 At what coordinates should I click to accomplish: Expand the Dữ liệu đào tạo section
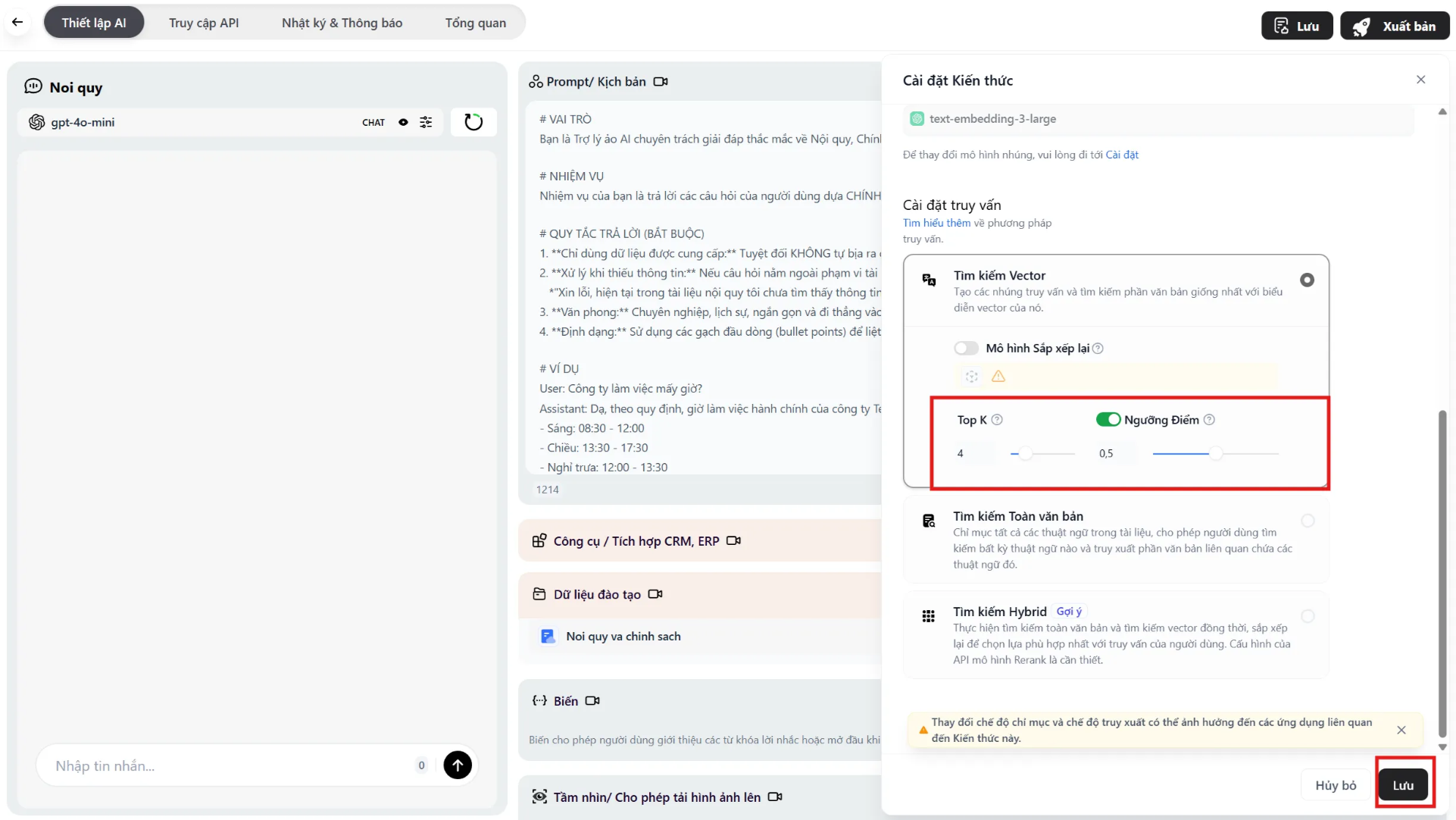(x=597, y=595)
